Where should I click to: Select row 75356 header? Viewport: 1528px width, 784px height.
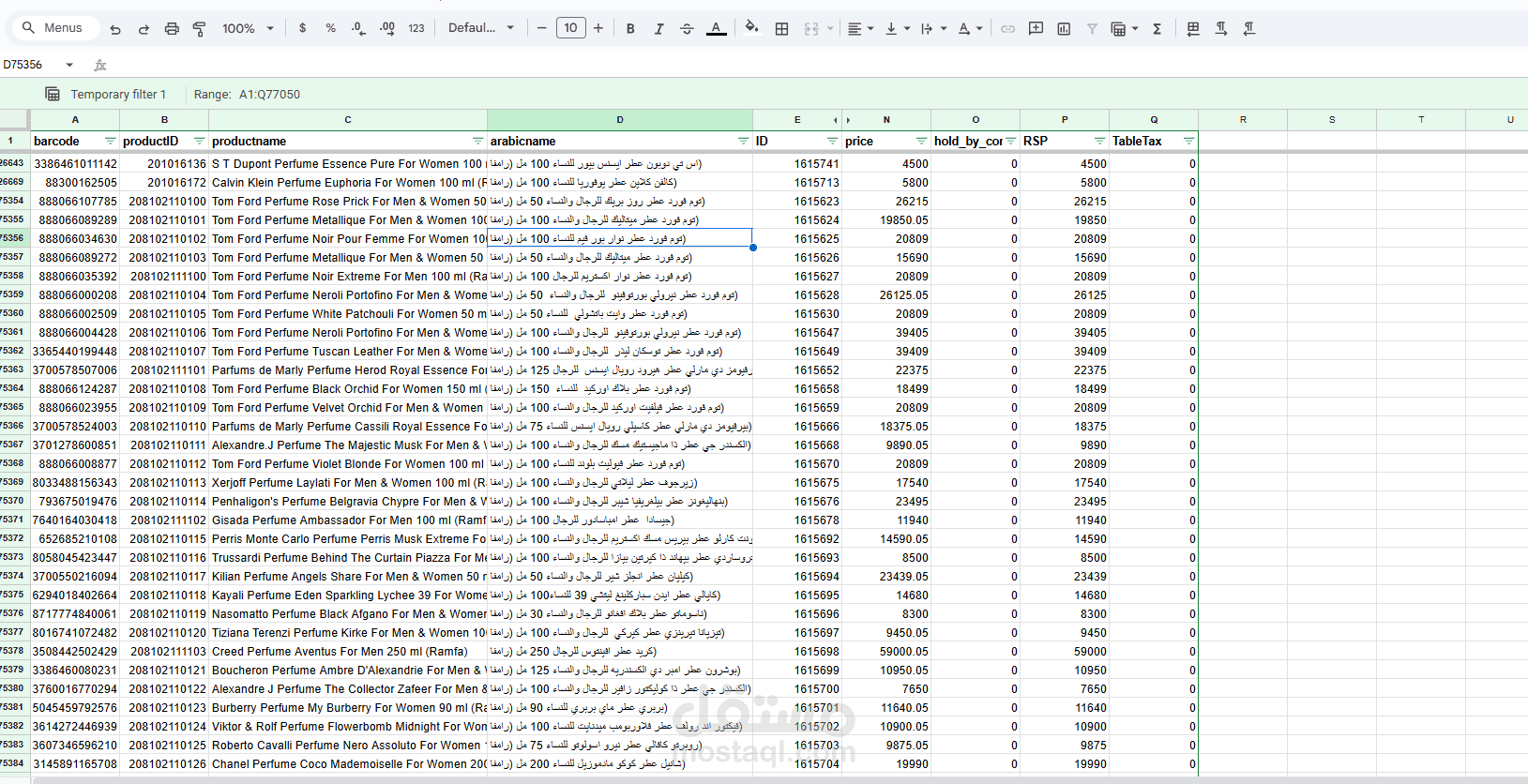pos(14,238)
